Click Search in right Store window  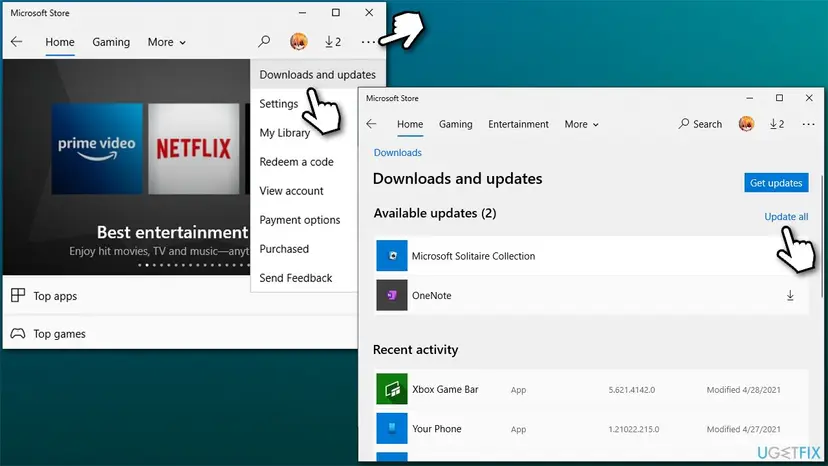pos(700,124)
